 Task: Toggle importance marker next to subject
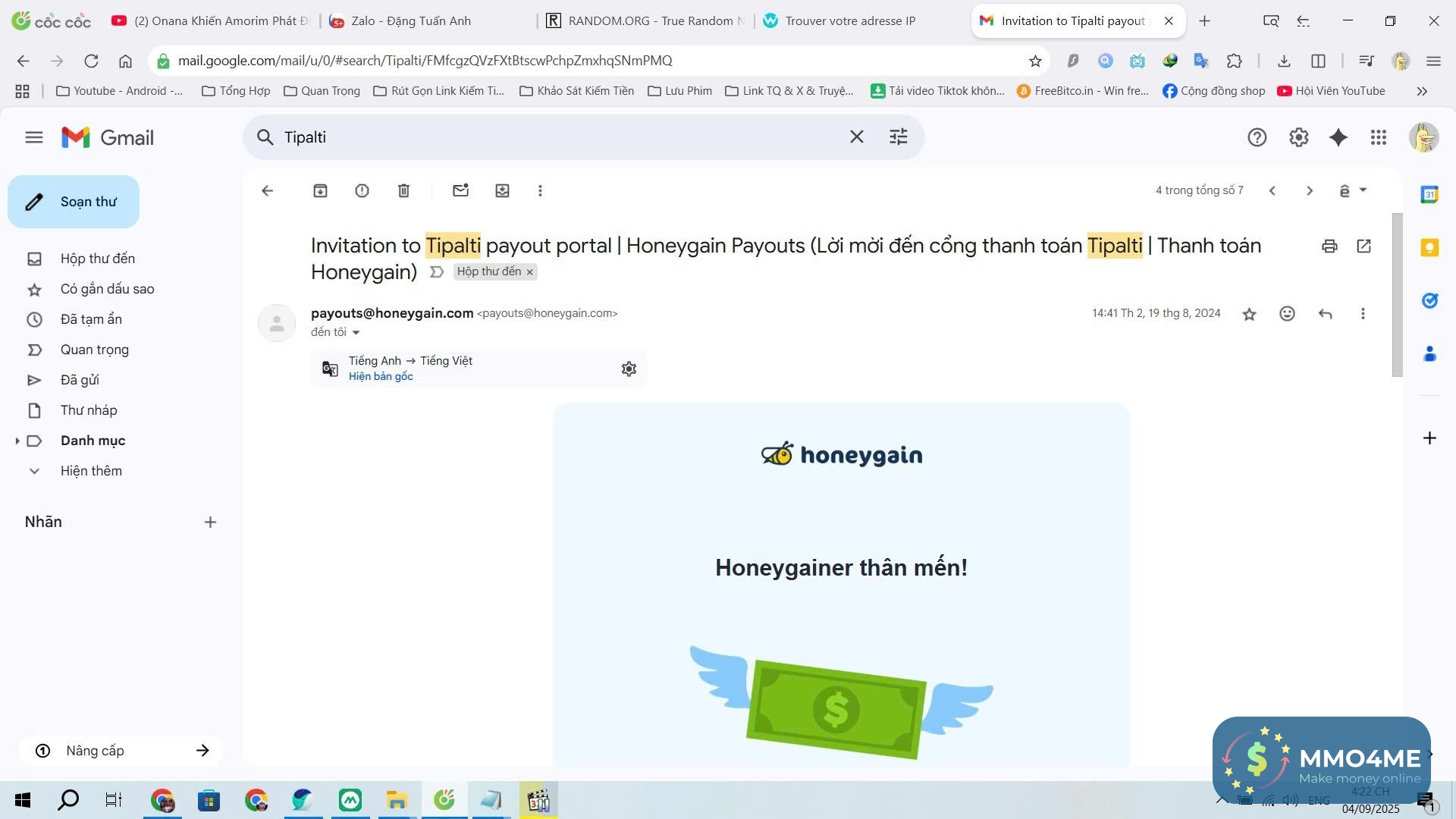pyautogui.click(x=437, y=271)
